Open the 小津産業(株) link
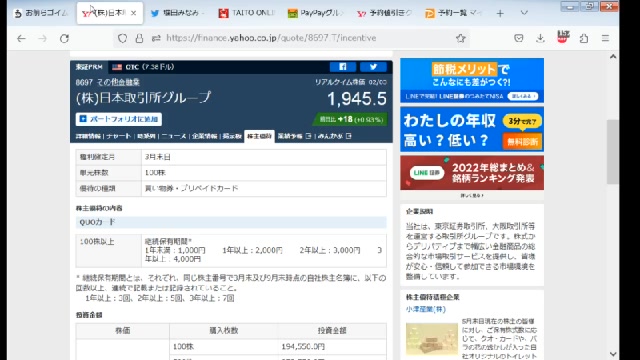The width and height of the screenshot is (640, 360). [426, 309]
